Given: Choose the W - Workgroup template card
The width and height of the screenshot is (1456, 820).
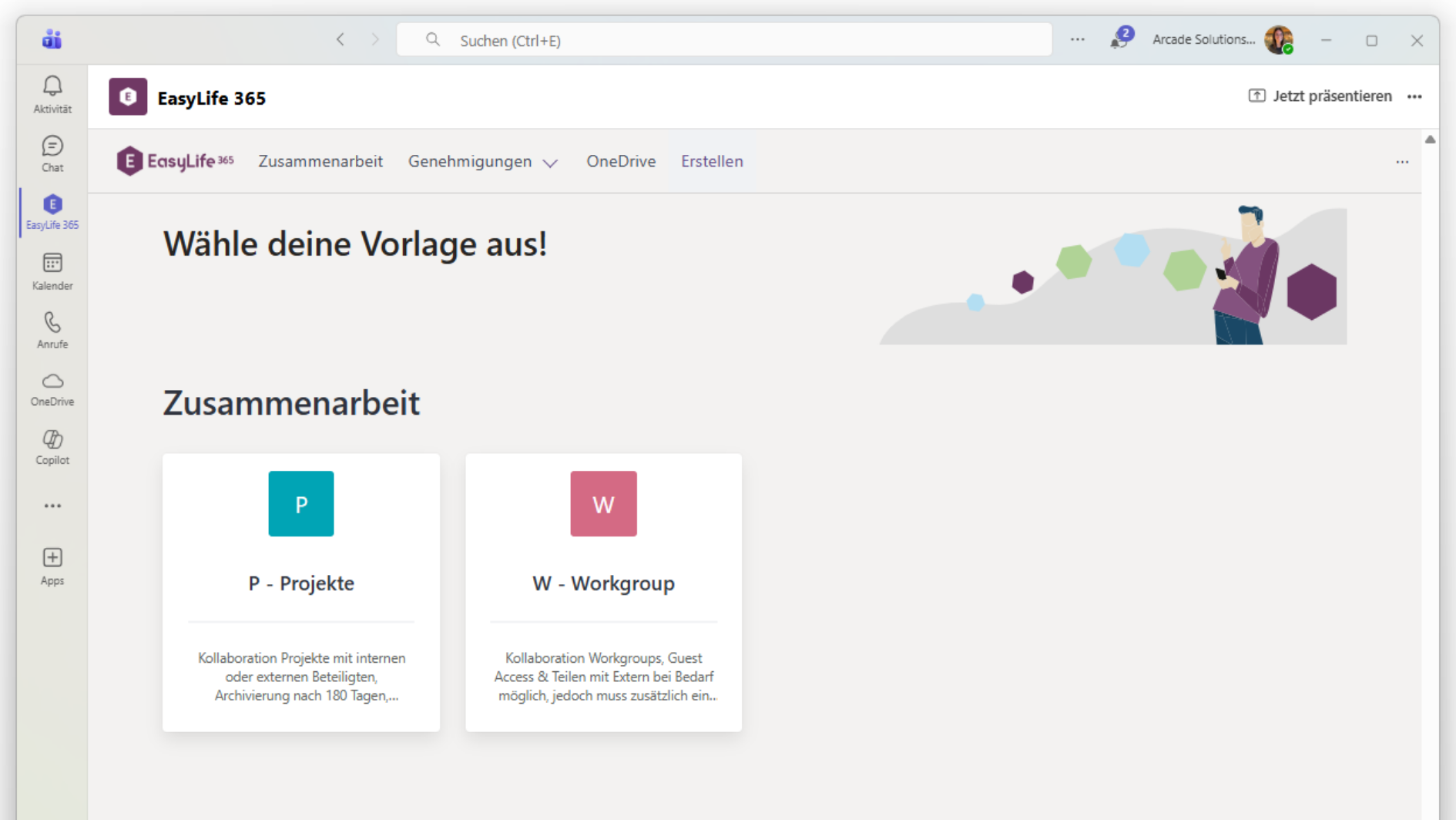Looking at the screenshot, I should pyautogui.click(x=603, y=592).
